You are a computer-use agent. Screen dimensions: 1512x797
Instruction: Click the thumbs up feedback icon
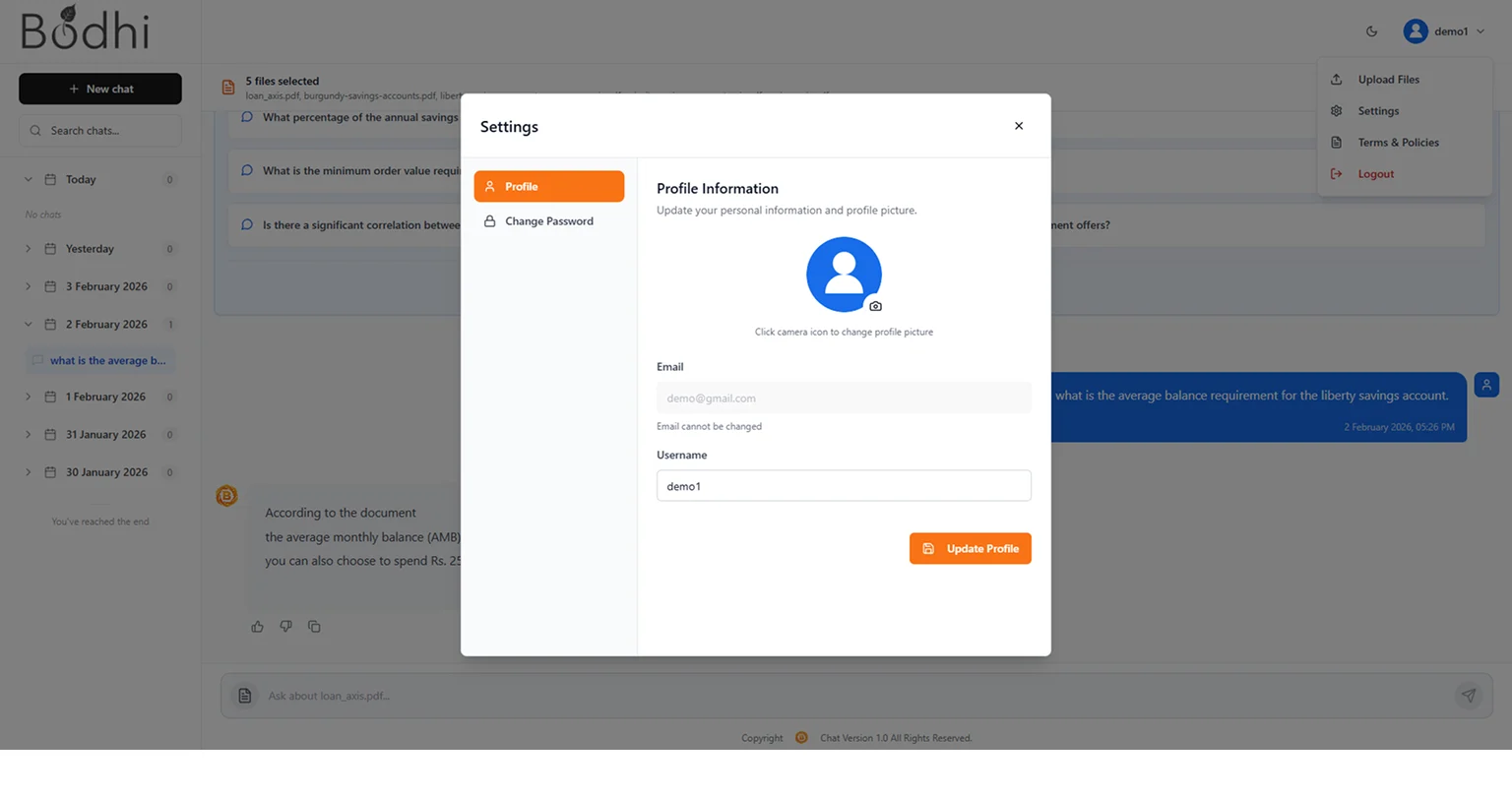click(258, 627)
